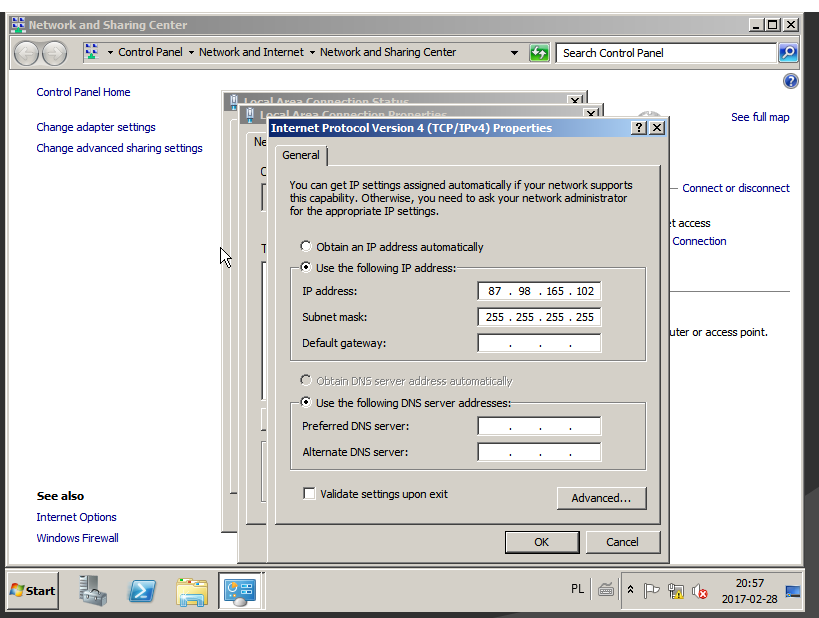The height and width of the screenshot is (618, 819).
Task: Click the search magnifier icon
Action: (788, 53)
